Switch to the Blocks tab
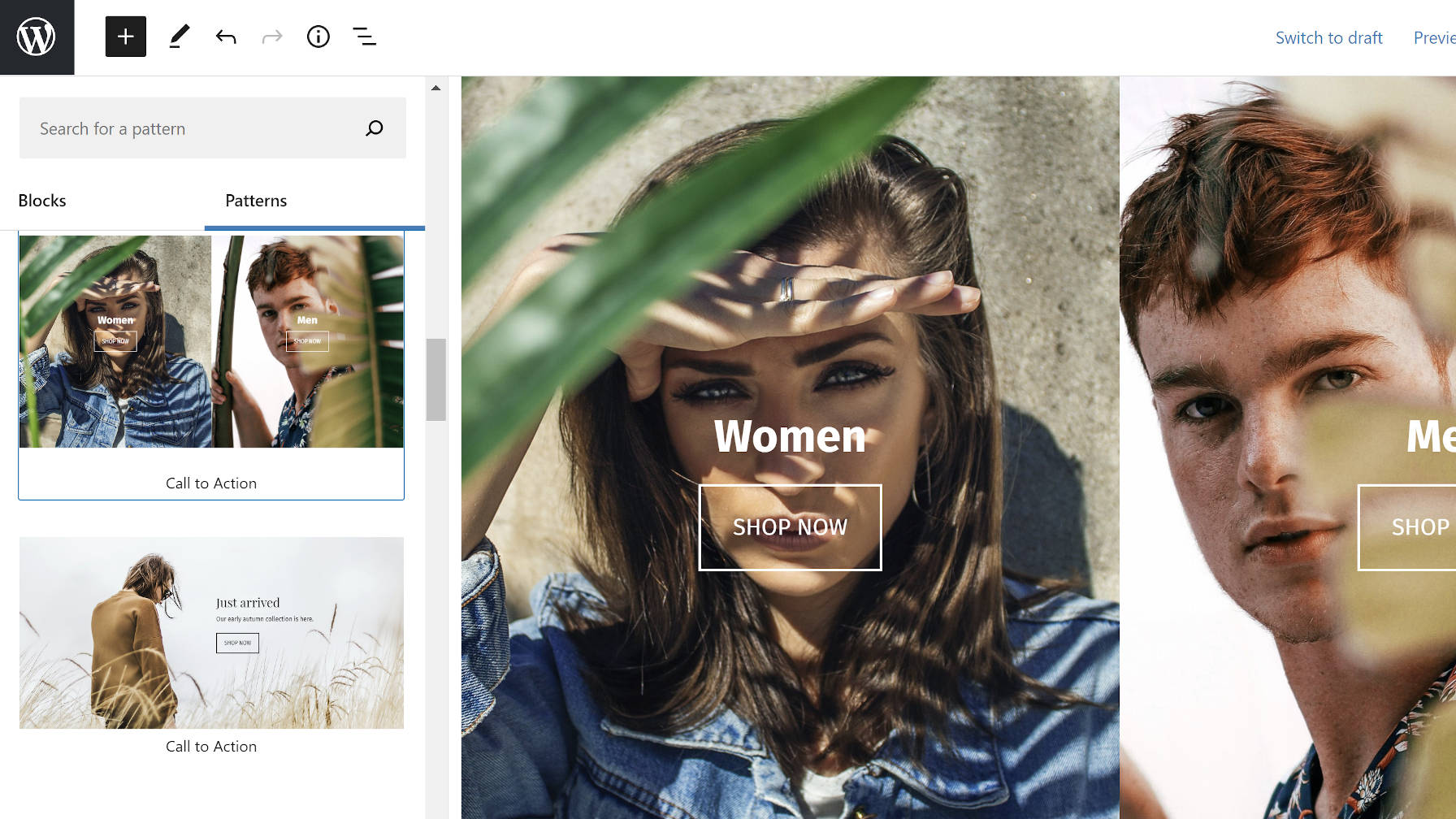The width and height of the screenshot is (1456, 819). pyautogui.click(x=42, y=201)
